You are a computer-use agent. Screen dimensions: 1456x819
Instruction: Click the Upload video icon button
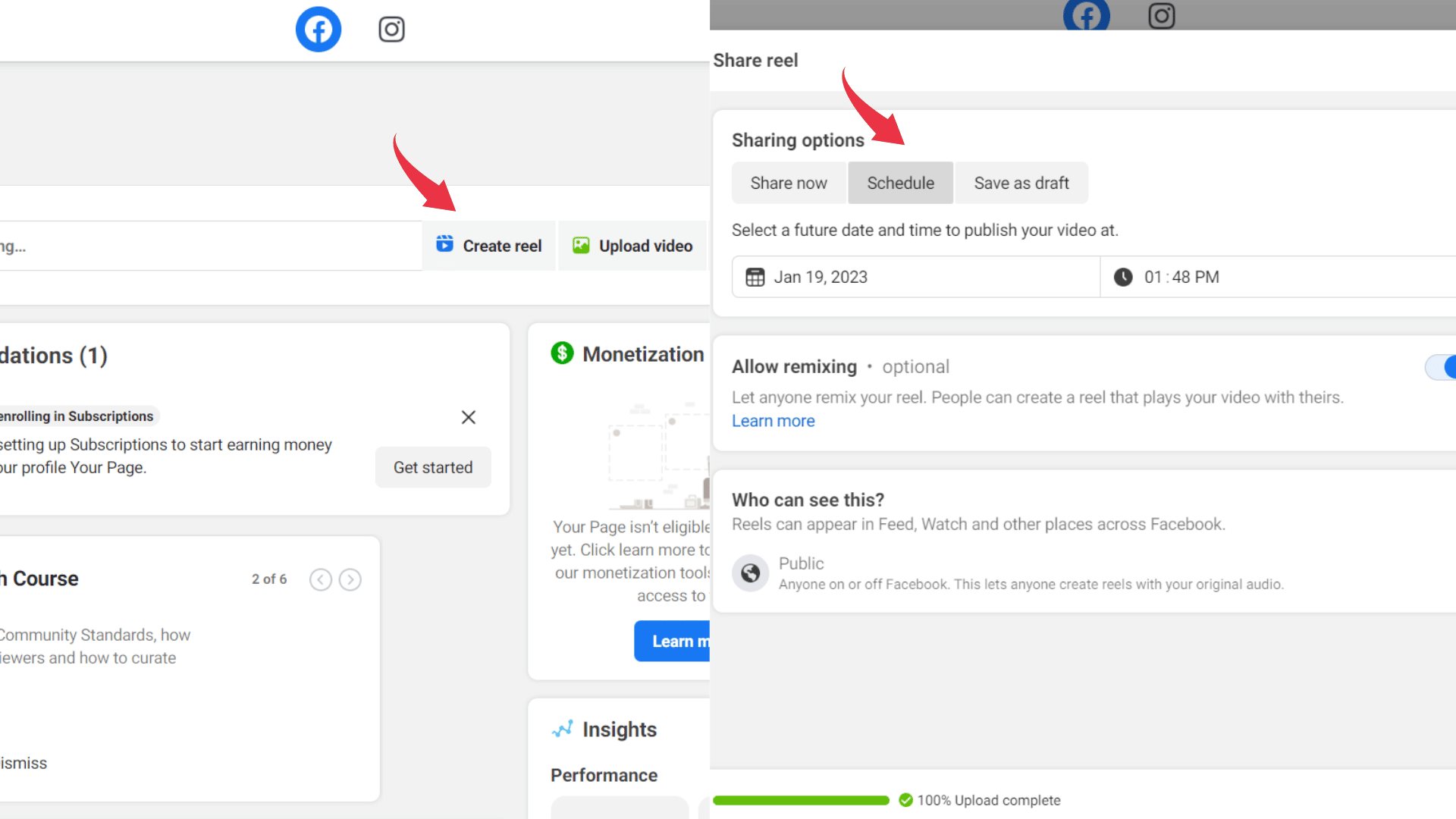point(580,245)
